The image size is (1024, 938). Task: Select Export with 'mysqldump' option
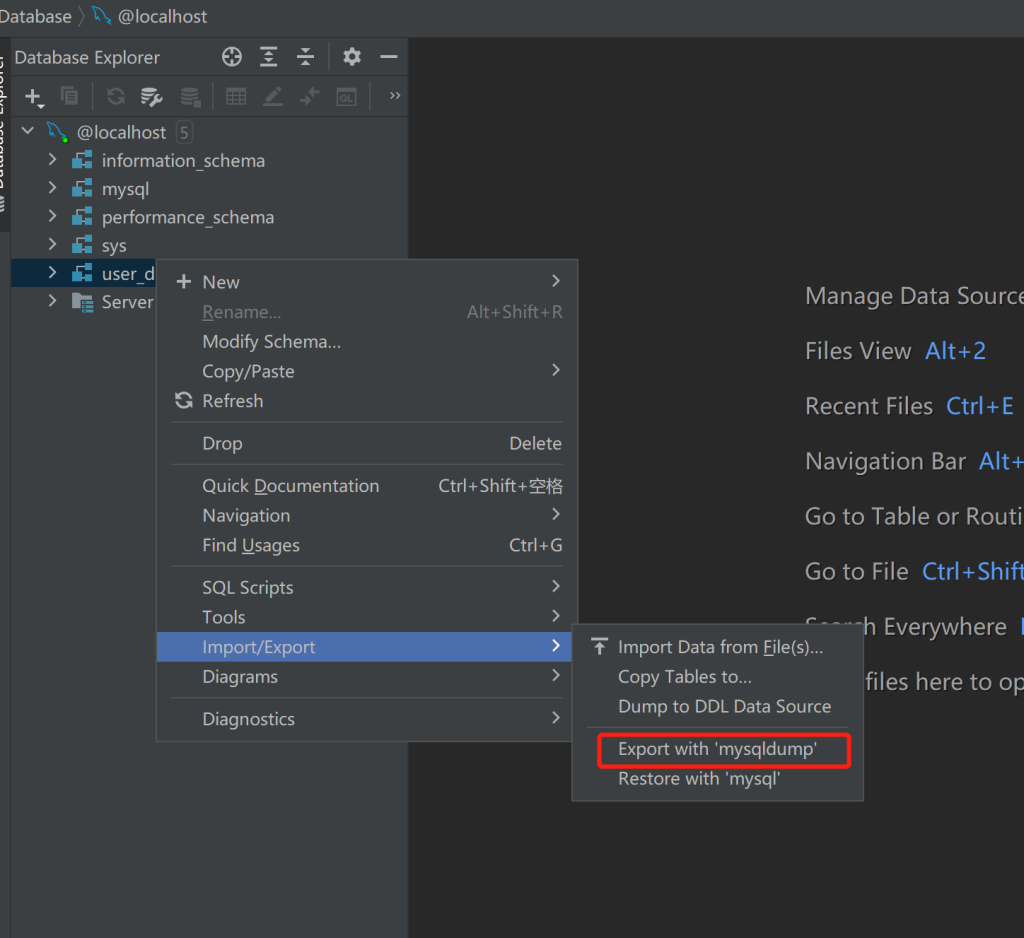point(717,749)
